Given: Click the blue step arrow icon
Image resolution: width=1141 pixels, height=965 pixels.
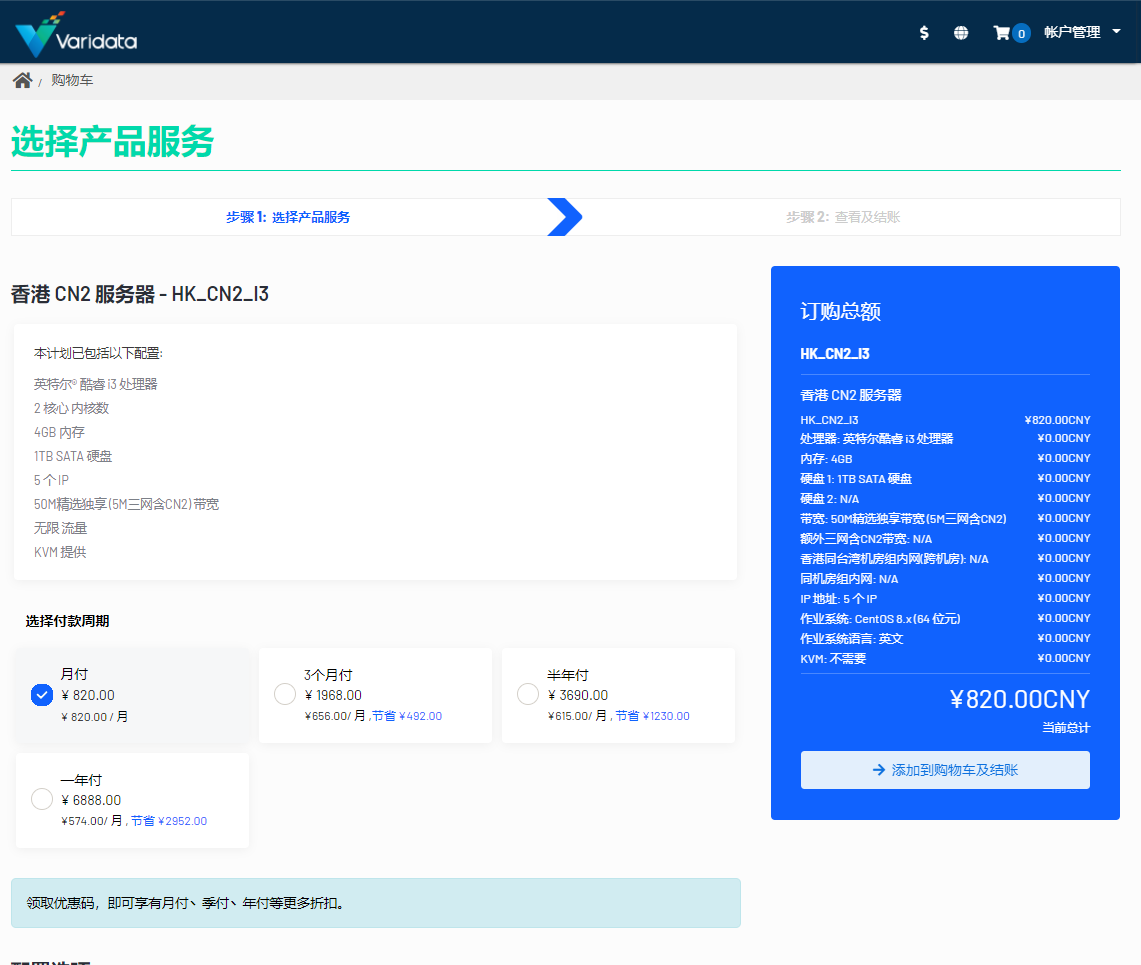Looking at the screenshot, I should coord(565,216).
